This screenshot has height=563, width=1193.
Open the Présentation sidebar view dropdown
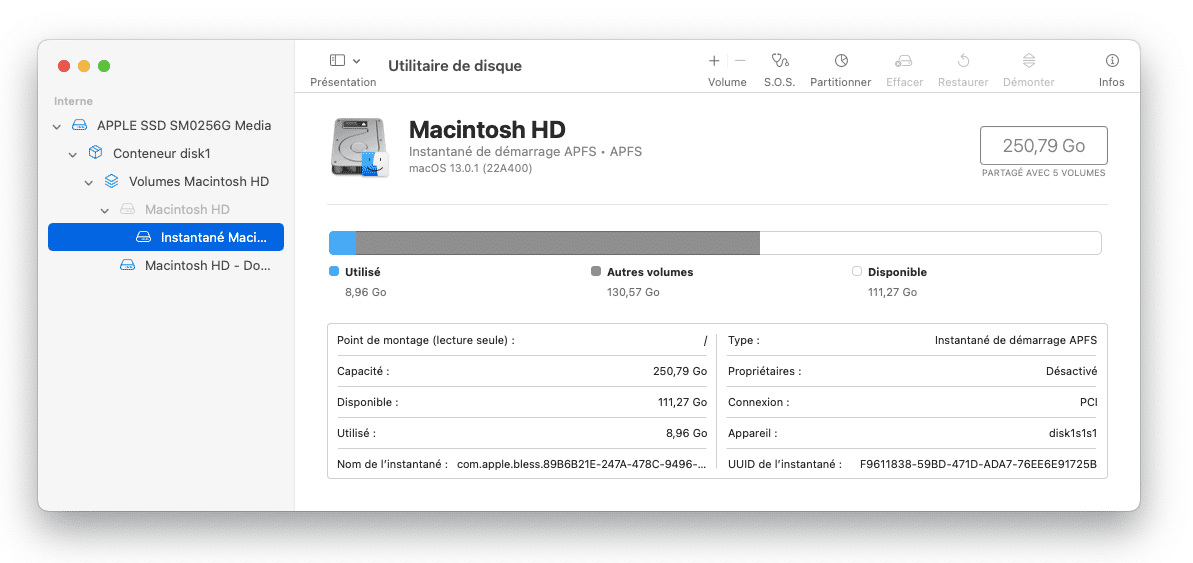pos(345,61)
